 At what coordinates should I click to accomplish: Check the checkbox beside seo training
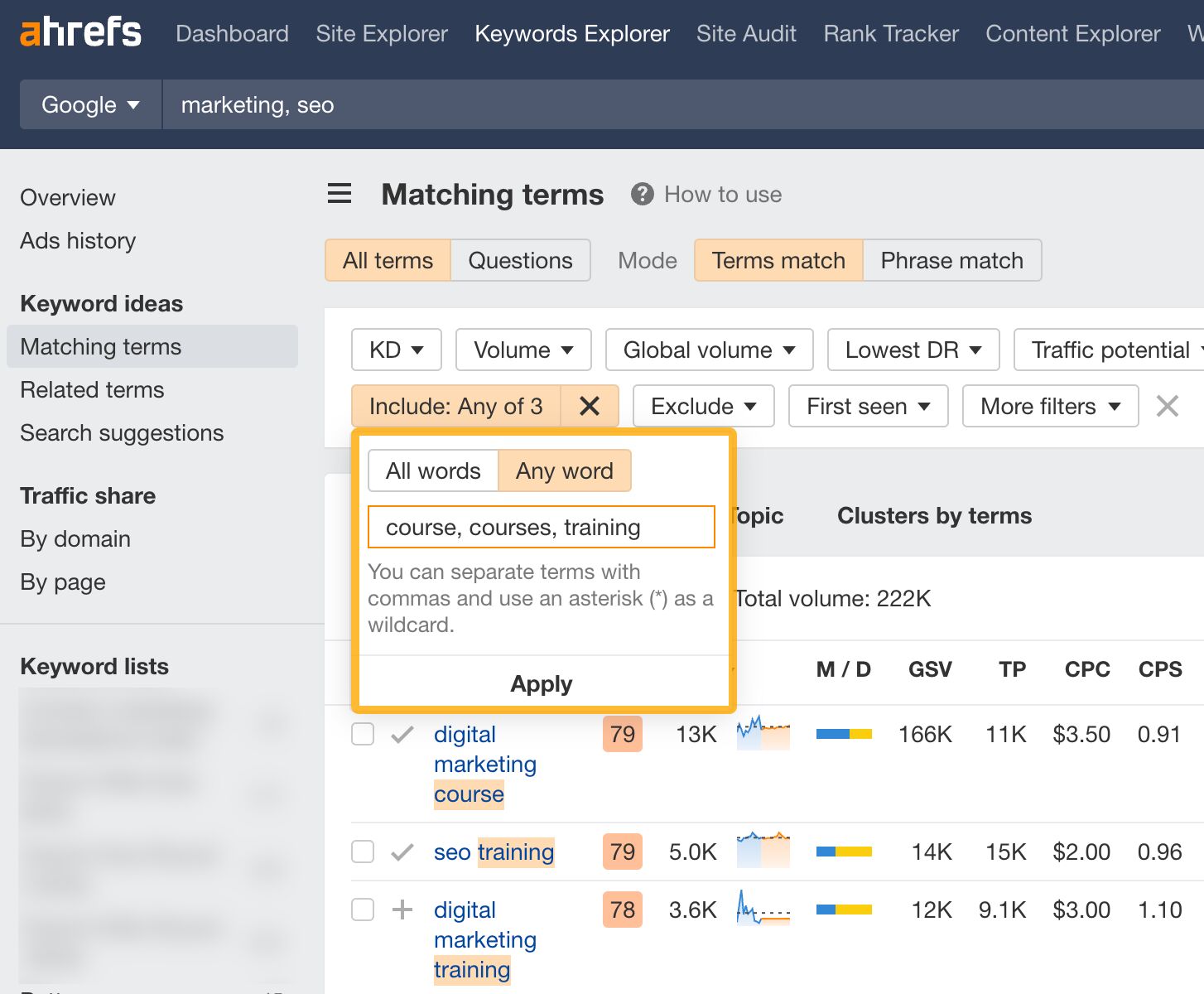coord(362,852)
